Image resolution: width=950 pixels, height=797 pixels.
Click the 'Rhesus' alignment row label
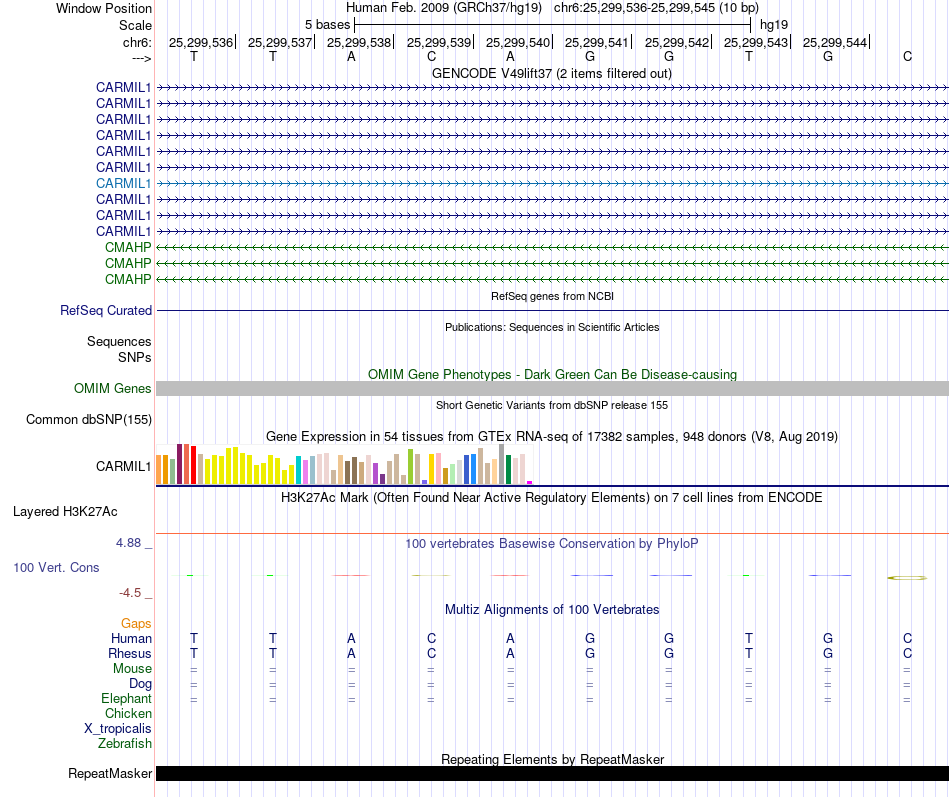130,653
